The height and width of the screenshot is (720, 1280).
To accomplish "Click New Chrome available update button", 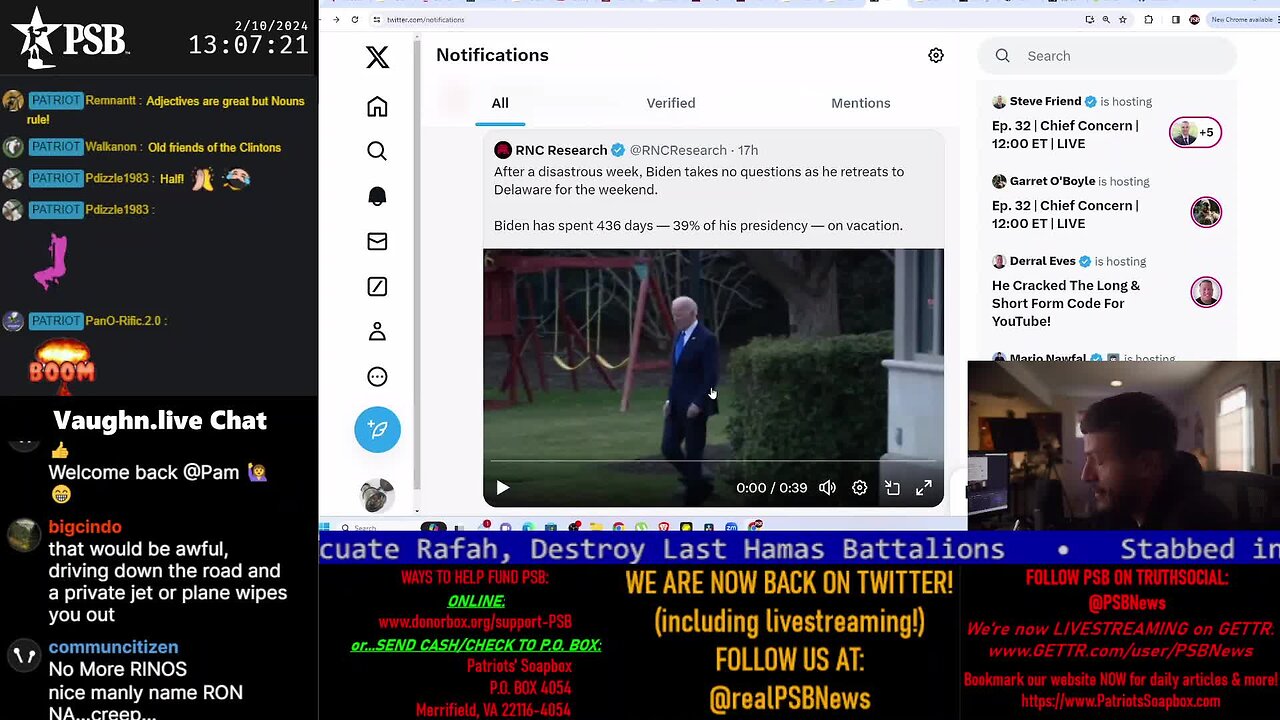I will click(1242, 19).
